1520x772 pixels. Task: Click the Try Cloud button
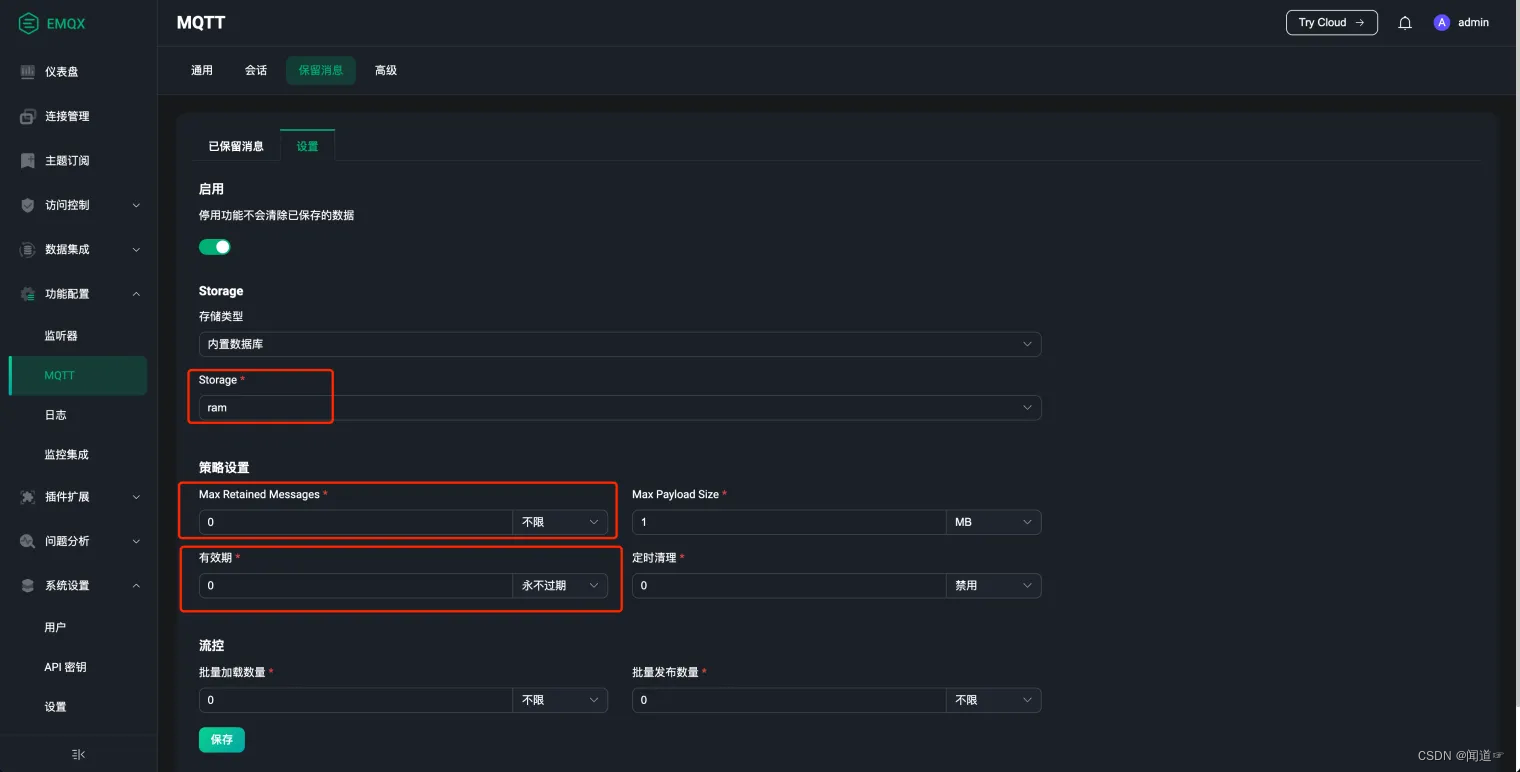pos(1331,22)
